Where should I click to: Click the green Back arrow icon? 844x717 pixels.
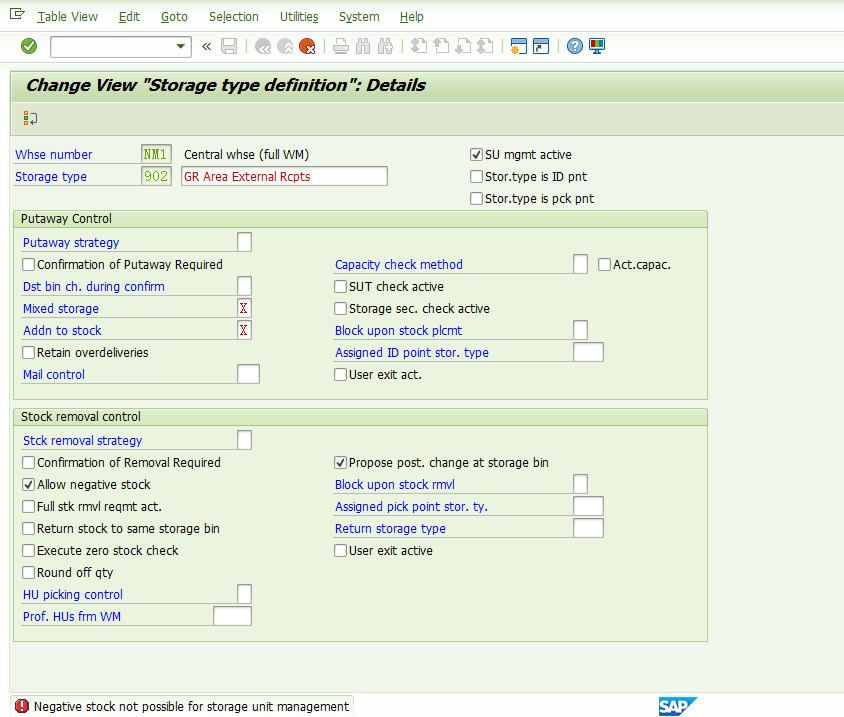[x=263, y=46]
